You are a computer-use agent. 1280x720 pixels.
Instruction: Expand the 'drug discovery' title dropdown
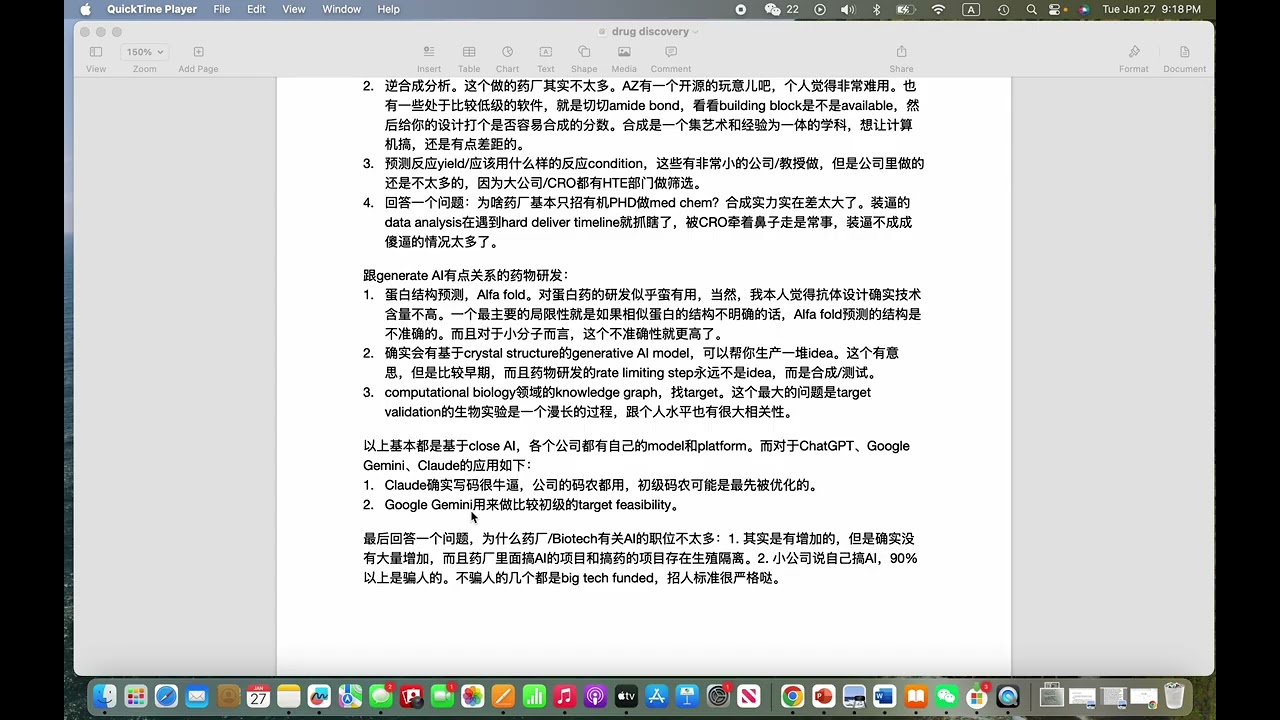click(696, 32)
